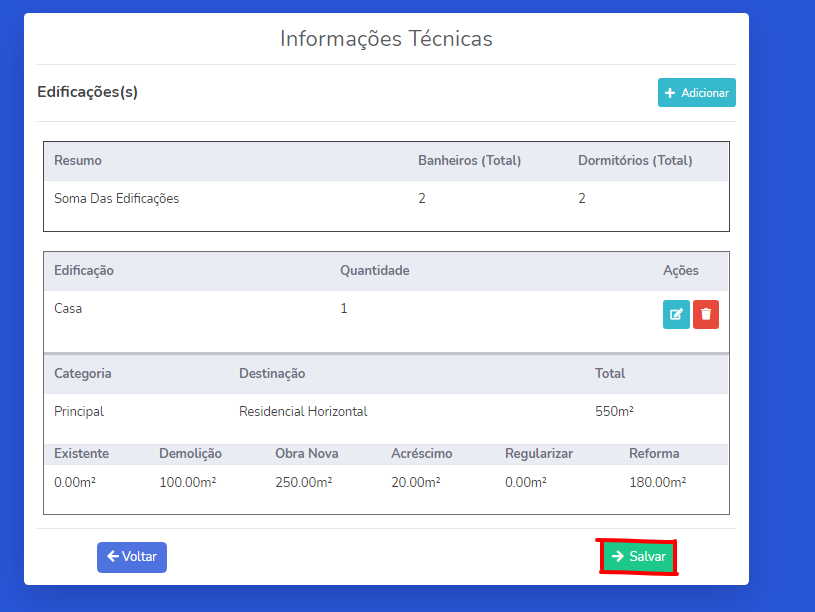
Task: Click the Obra Nova header
Action: (x=307, y=454)
